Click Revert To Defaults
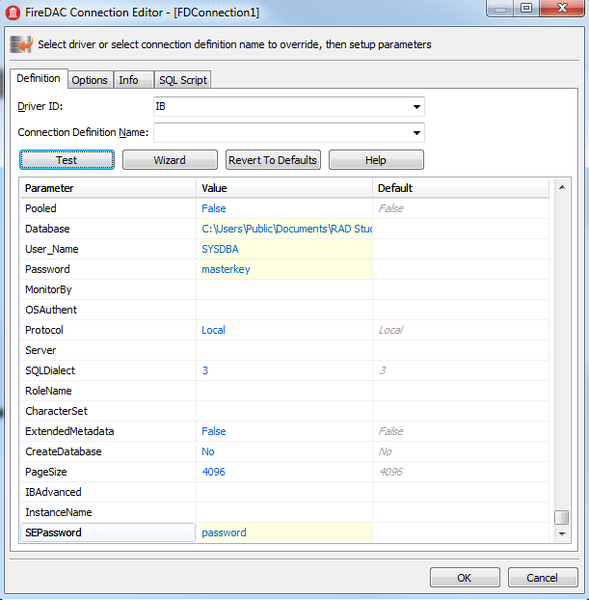The height and width of the screenshot is (600, 589). coord(273,160)
